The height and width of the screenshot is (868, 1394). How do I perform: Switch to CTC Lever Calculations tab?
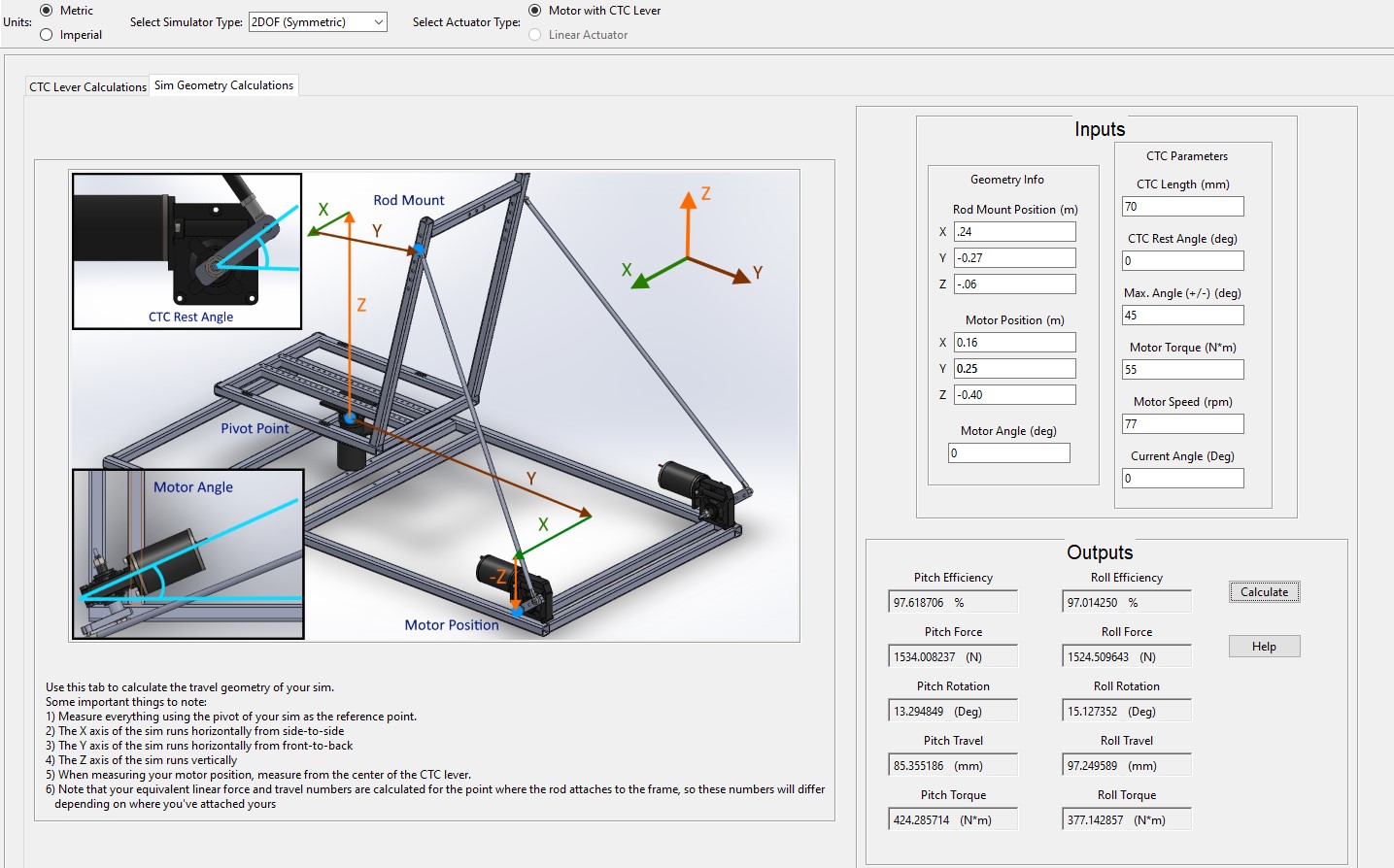(x=87, y=86)
